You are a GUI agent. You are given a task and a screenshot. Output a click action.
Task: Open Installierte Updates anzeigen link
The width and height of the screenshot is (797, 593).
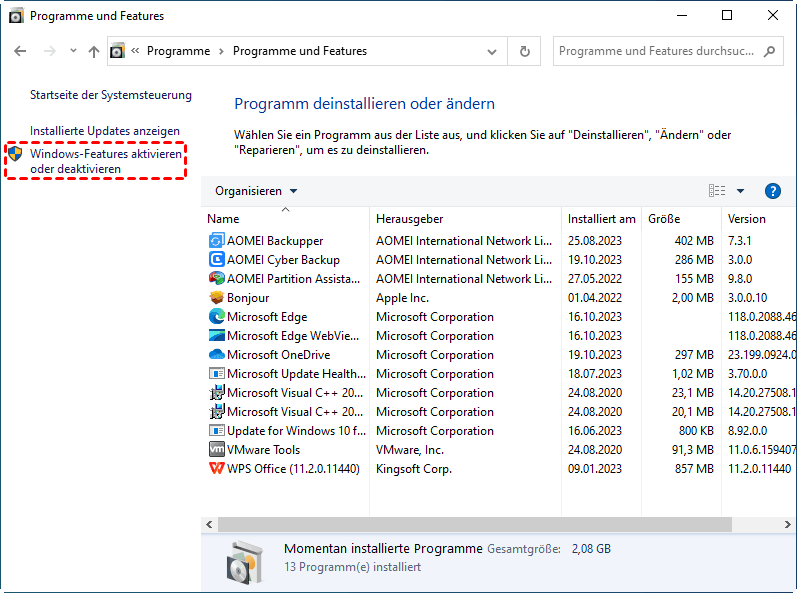(105, 131)
